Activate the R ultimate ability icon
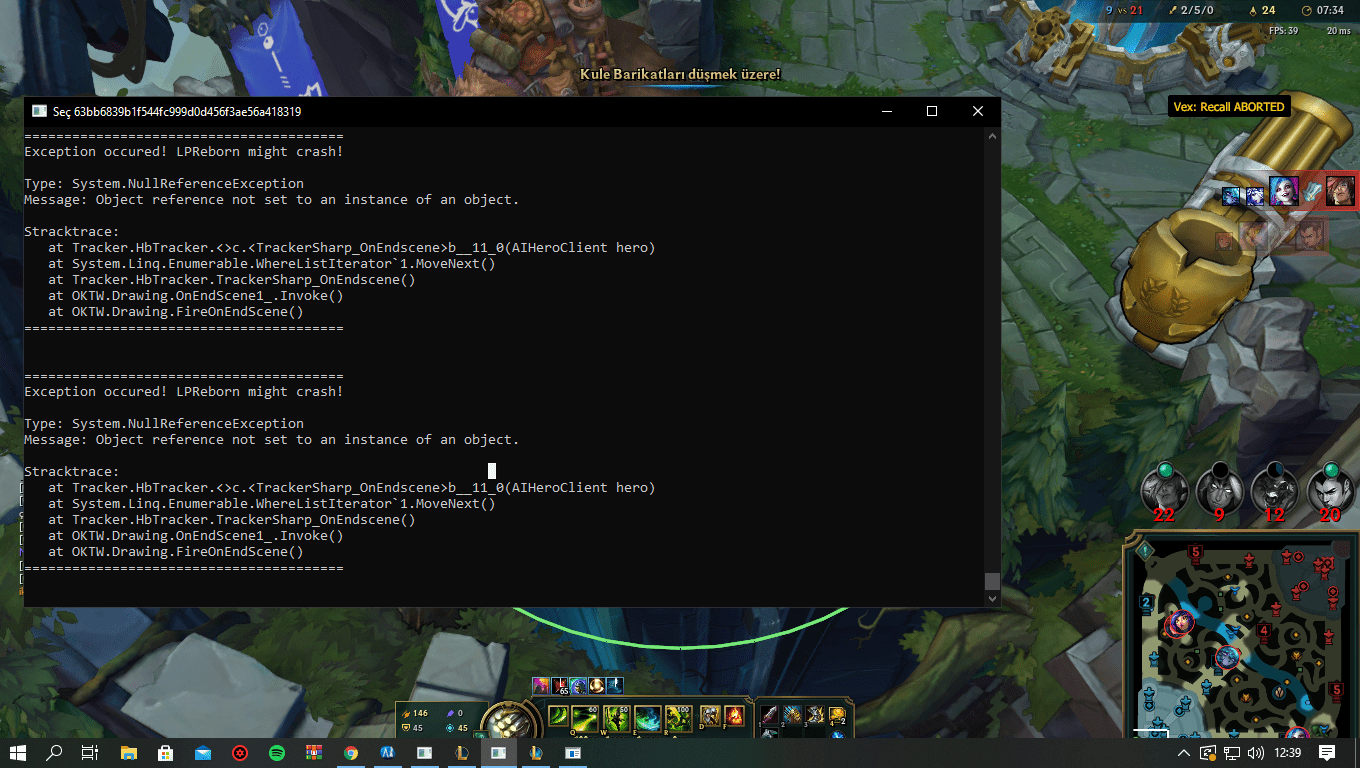The height and width of the screenshot is (768, 1360). tap(680, 719)
